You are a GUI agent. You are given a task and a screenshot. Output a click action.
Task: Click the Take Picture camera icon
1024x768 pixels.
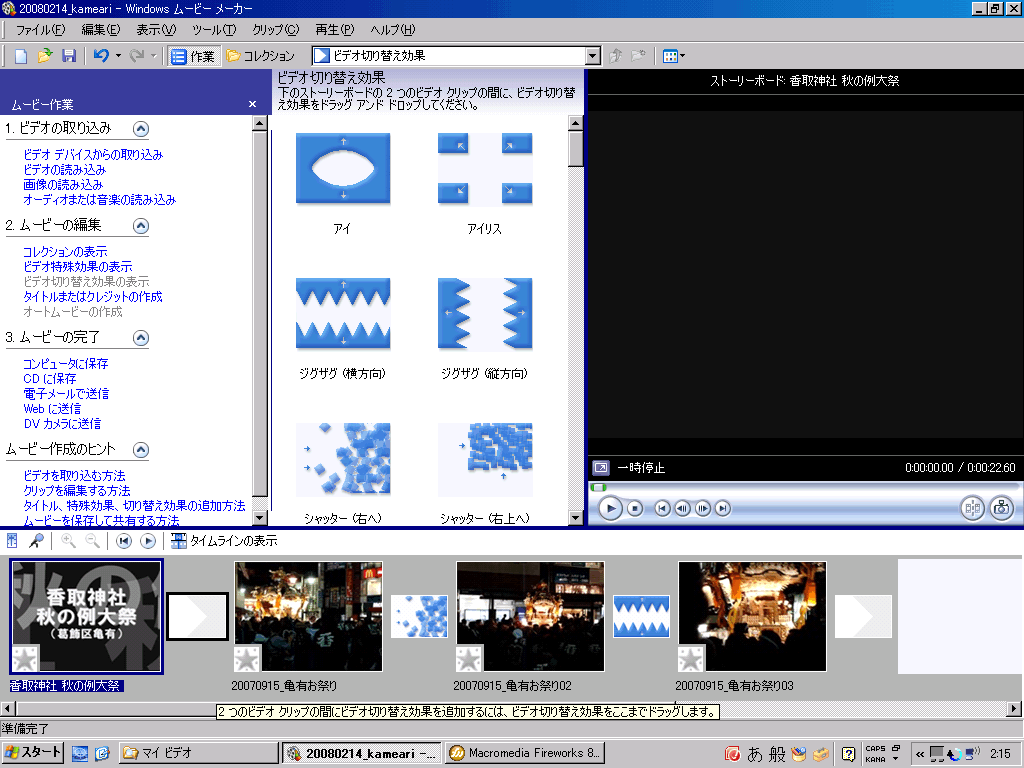pos(1001,509)
